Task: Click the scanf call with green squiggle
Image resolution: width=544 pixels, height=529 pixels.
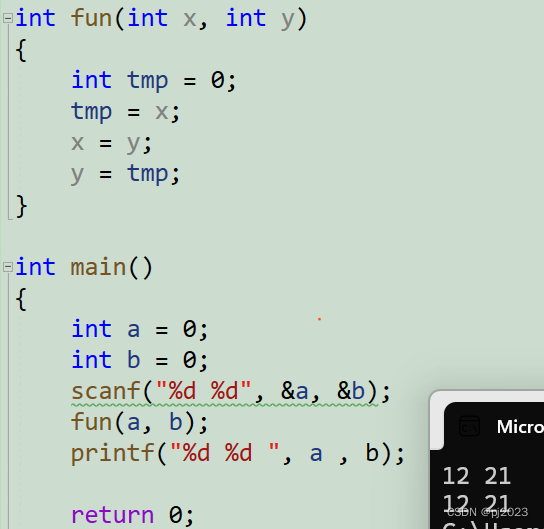Action: tap(231, 392)
